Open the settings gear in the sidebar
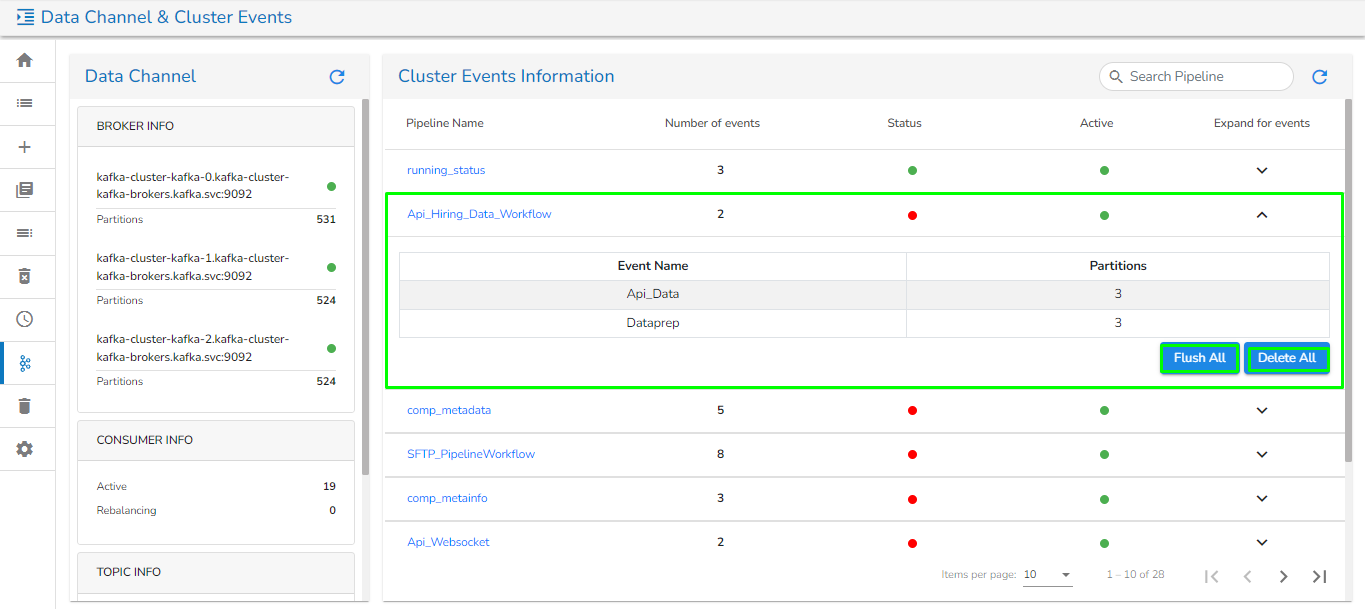1365x609 pixels. tap(25, 449)
